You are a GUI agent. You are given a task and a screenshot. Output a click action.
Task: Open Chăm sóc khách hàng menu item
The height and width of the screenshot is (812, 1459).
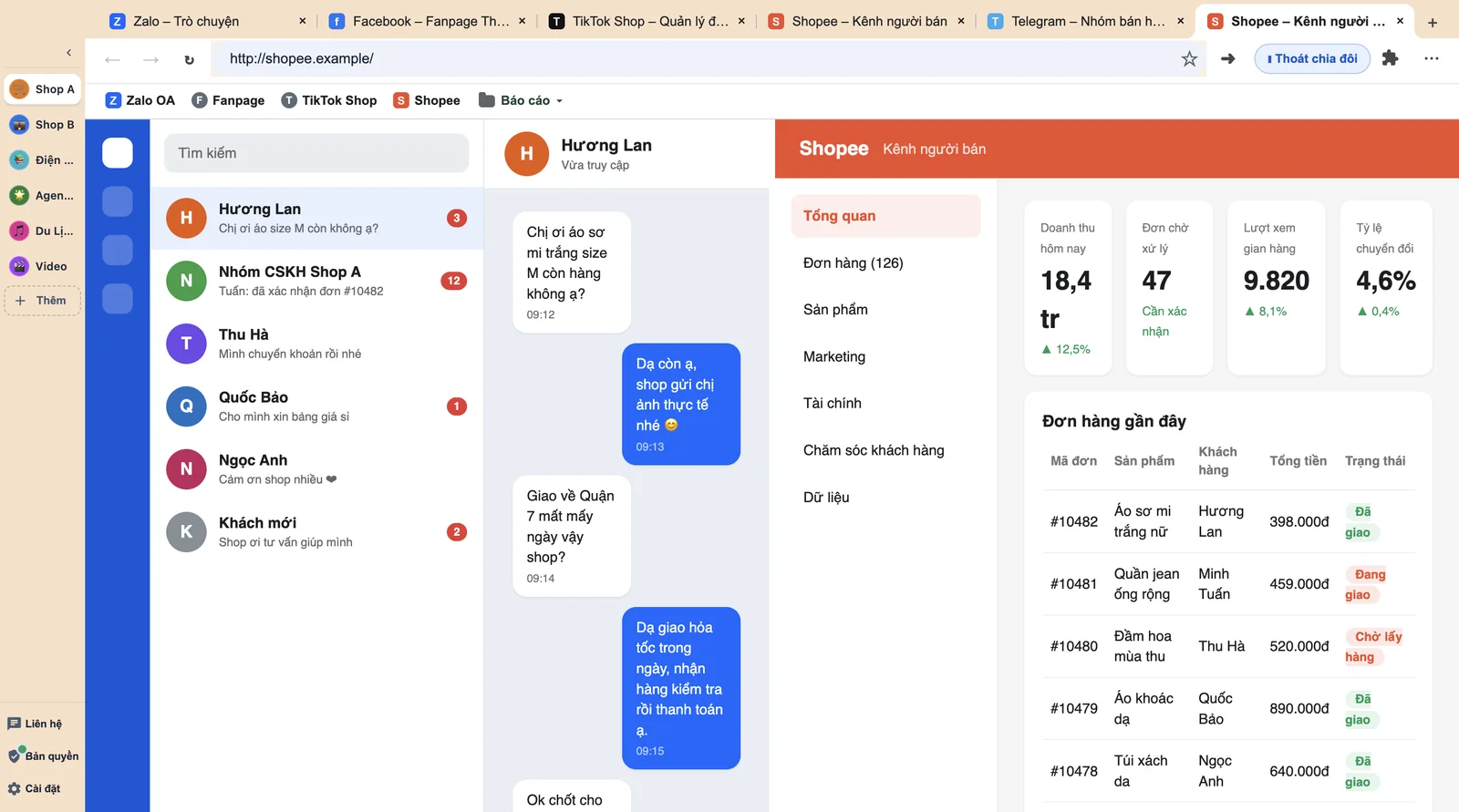tap(885, 450)
